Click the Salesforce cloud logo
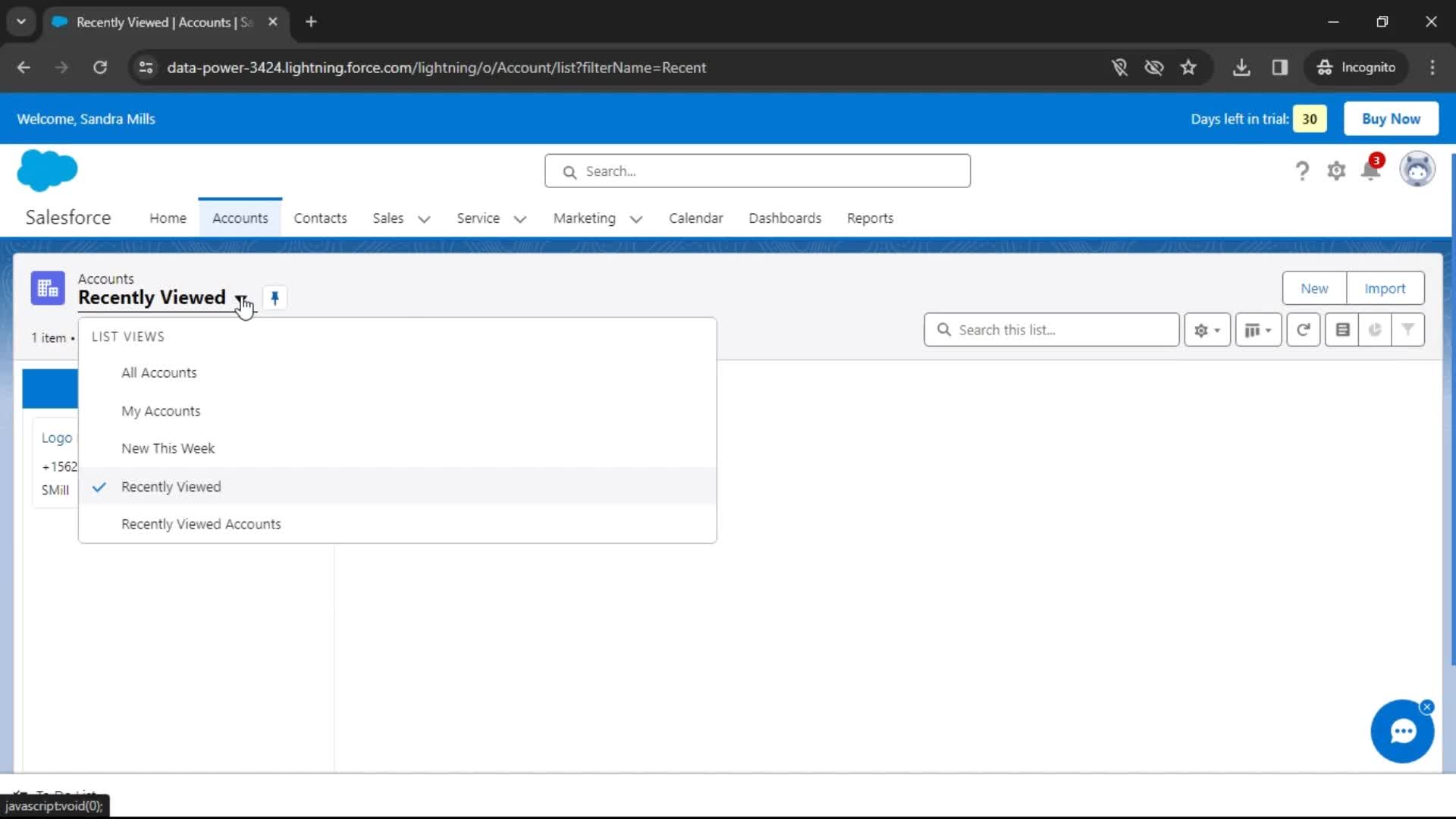This screenshot has height=819, width=1456. click(x=47, y=170)
